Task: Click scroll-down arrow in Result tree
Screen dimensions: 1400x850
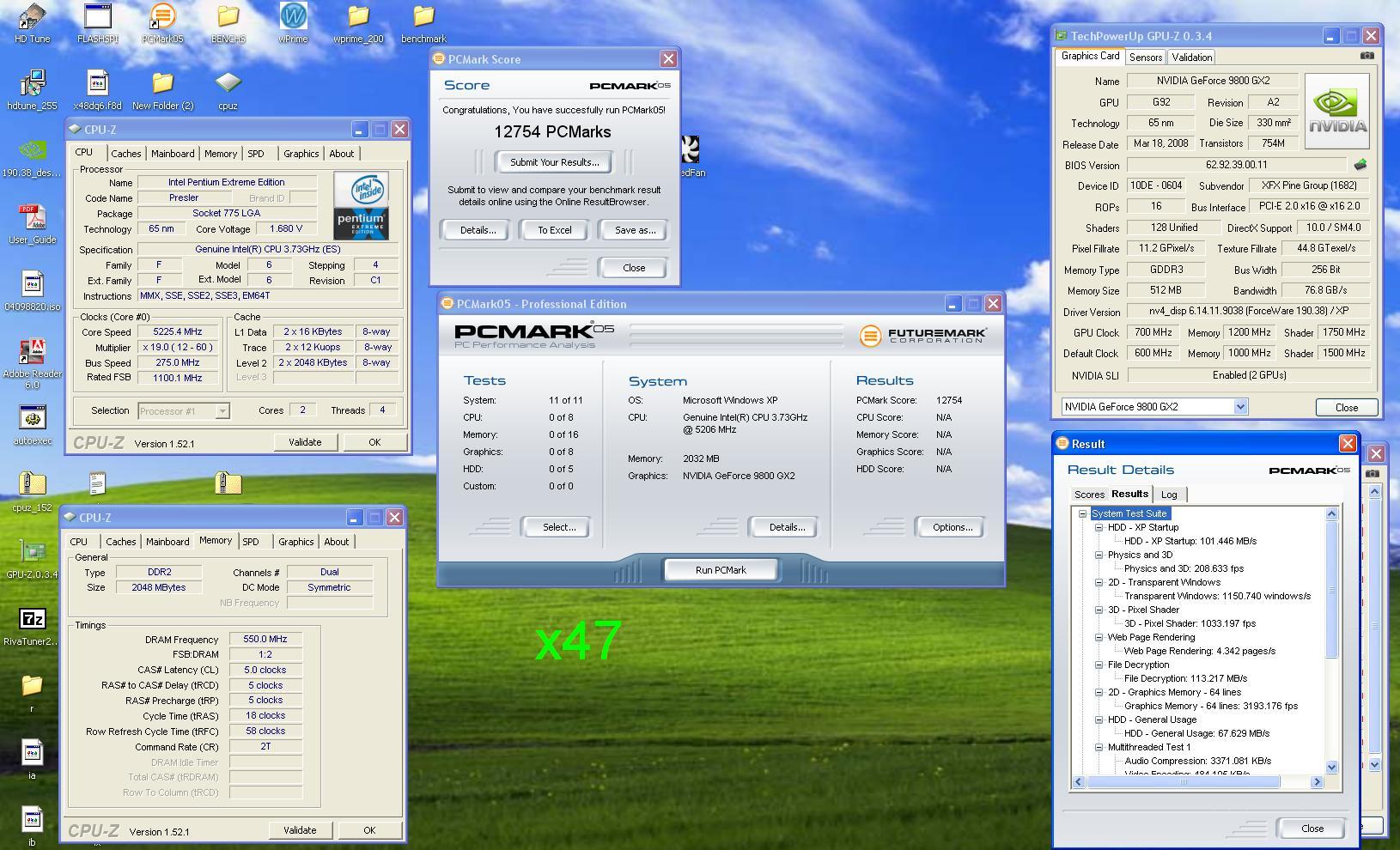Action: (x=1332, y=767)
